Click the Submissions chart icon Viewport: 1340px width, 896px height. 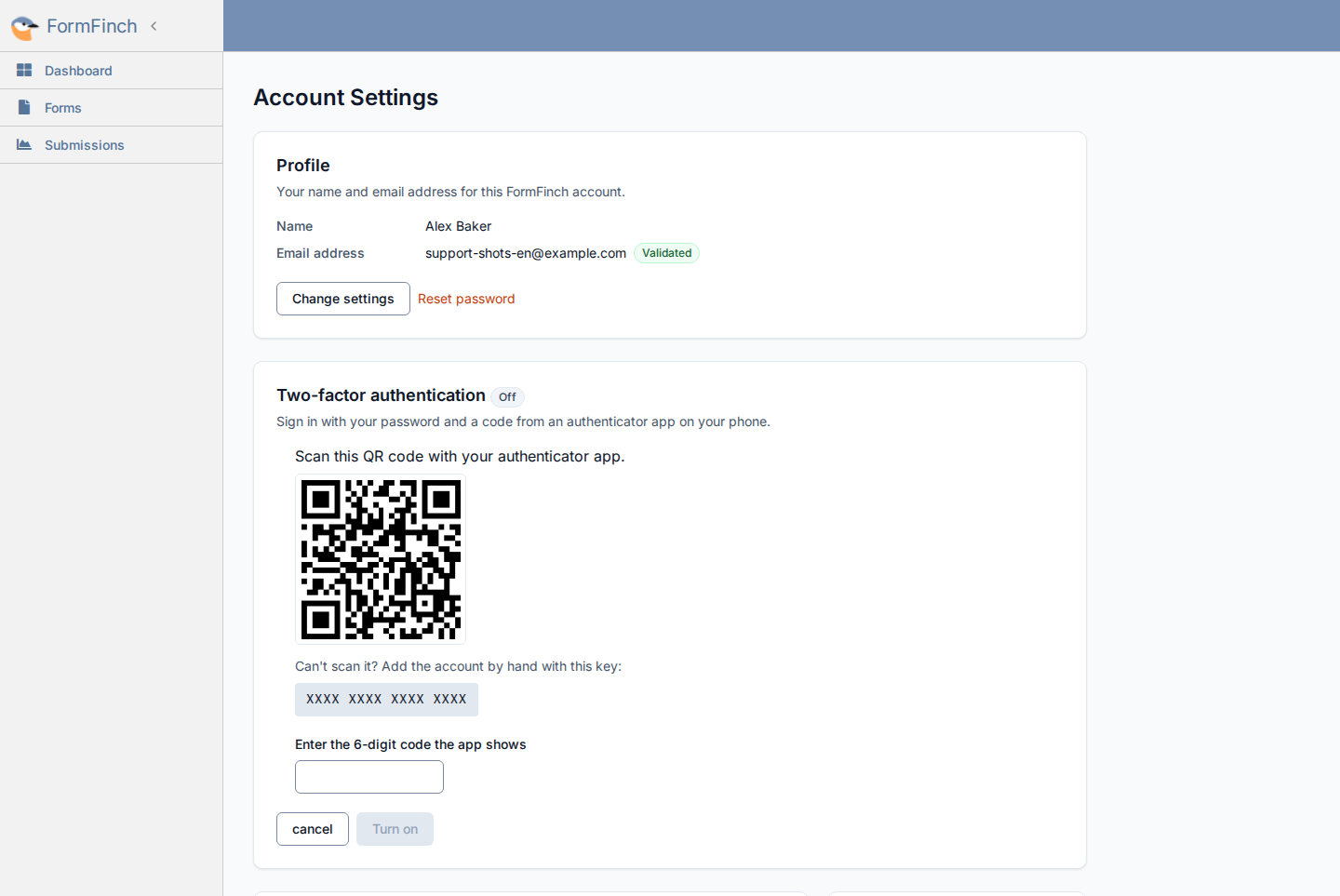click(x=24, y=144)
